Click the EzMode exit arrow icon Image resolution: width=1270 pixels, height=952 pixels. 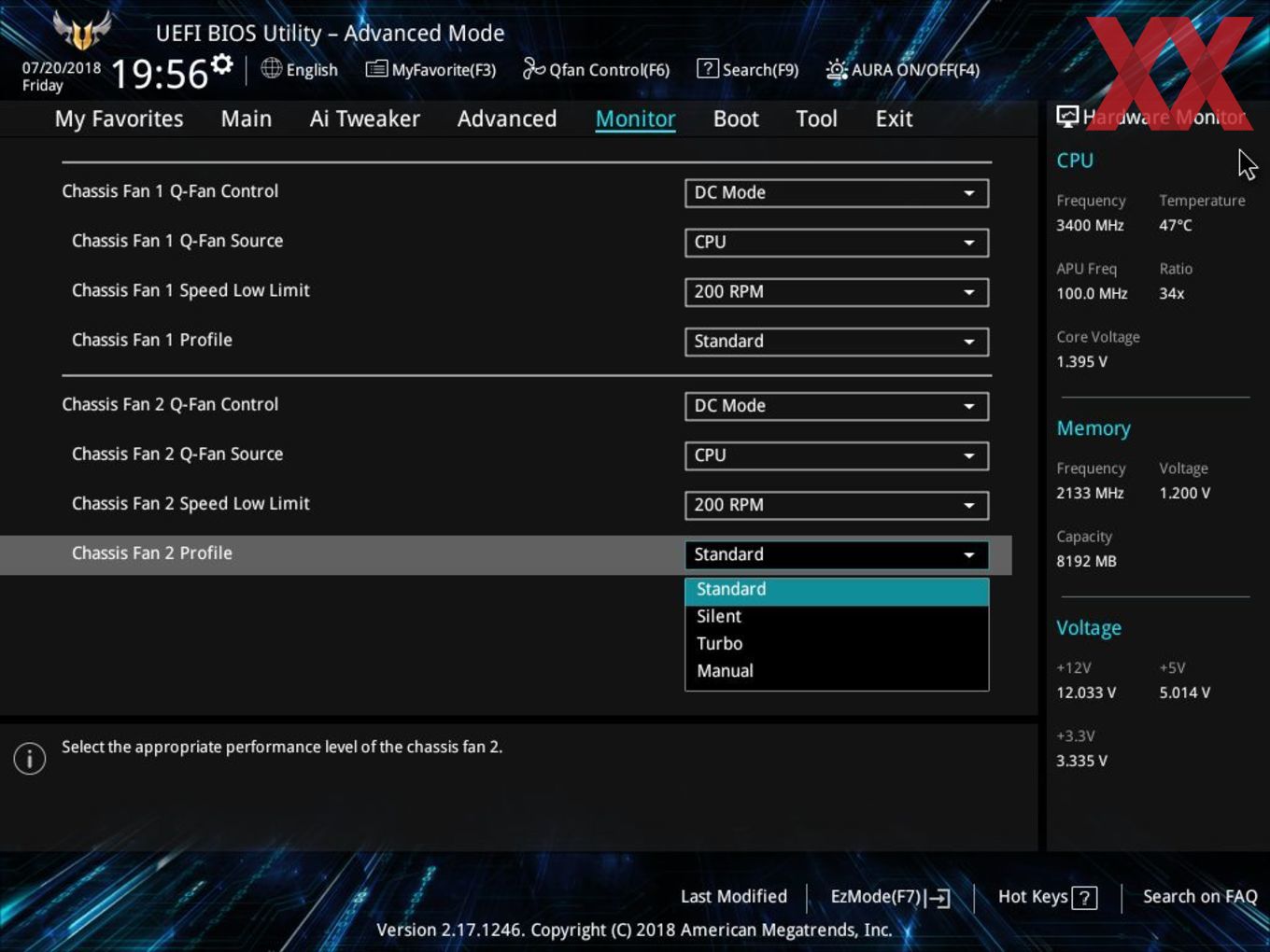[938, 898]
